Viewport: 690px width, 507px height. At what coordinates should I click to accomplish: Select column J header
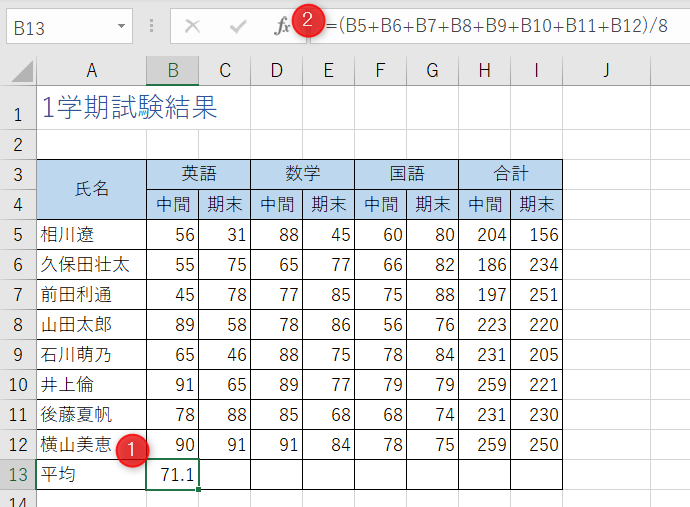pyautogui.click(x=606, y=70)
